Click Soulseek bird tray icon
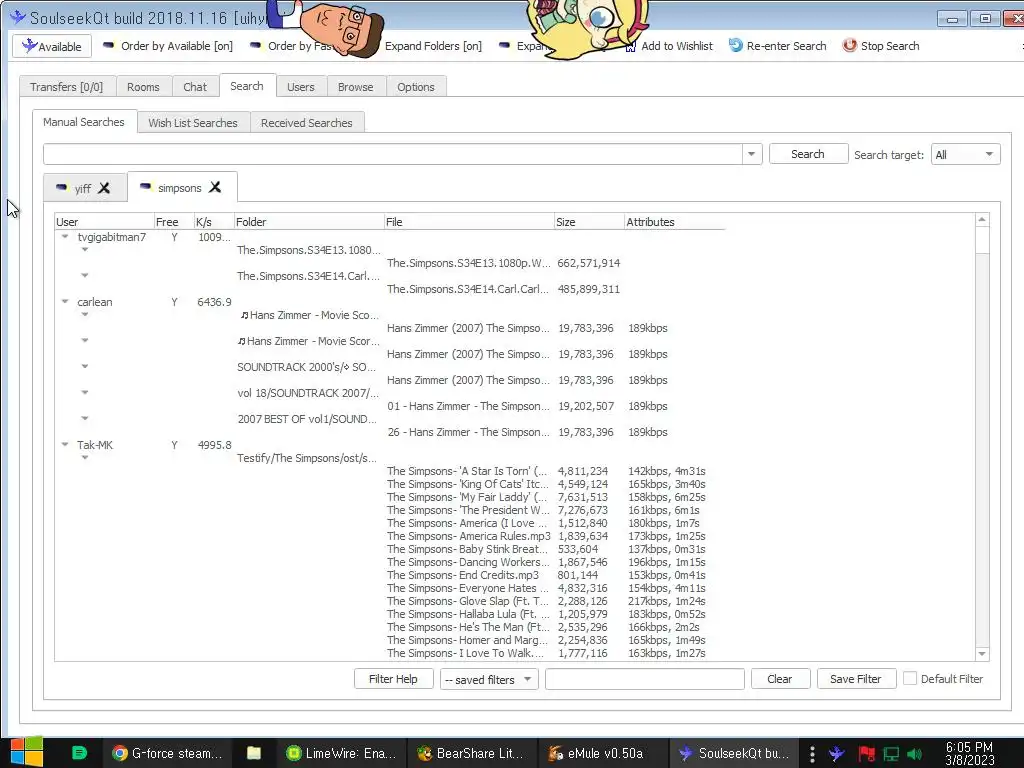This screenshot has height=768, width=1024. point(837,754)
